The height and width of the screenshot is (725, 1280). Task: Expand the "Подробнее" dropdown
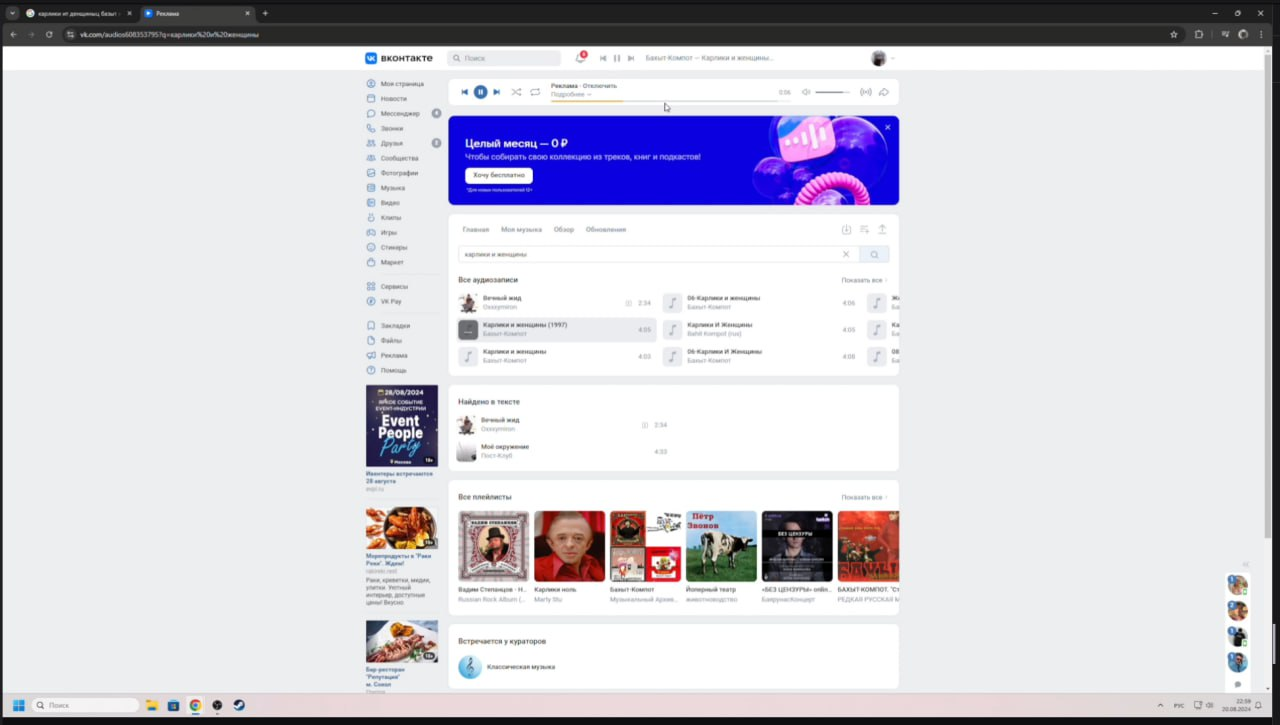(x=571, y=94)
